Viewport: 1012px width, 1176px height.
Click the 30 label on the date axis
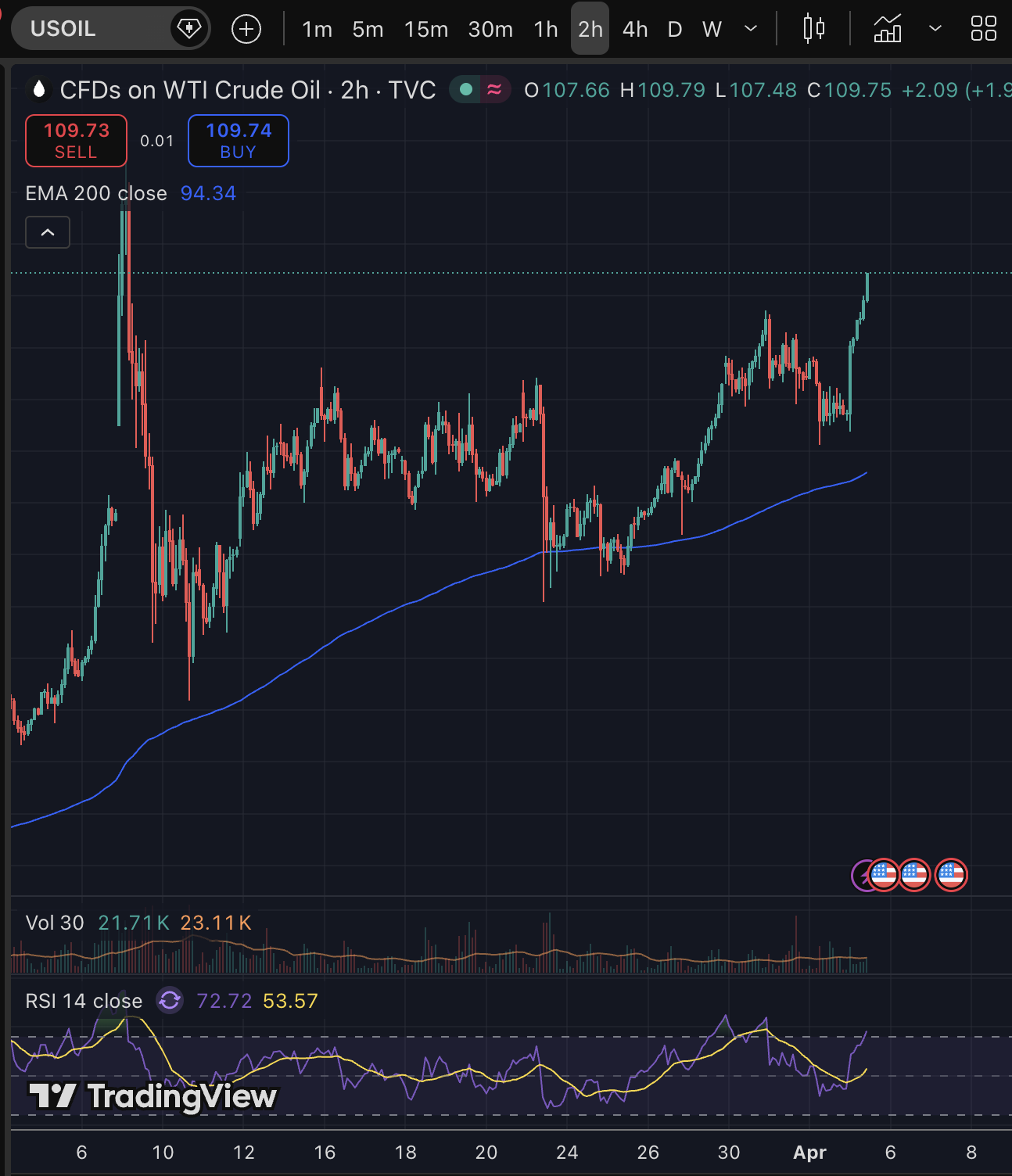coord(729,1152)
